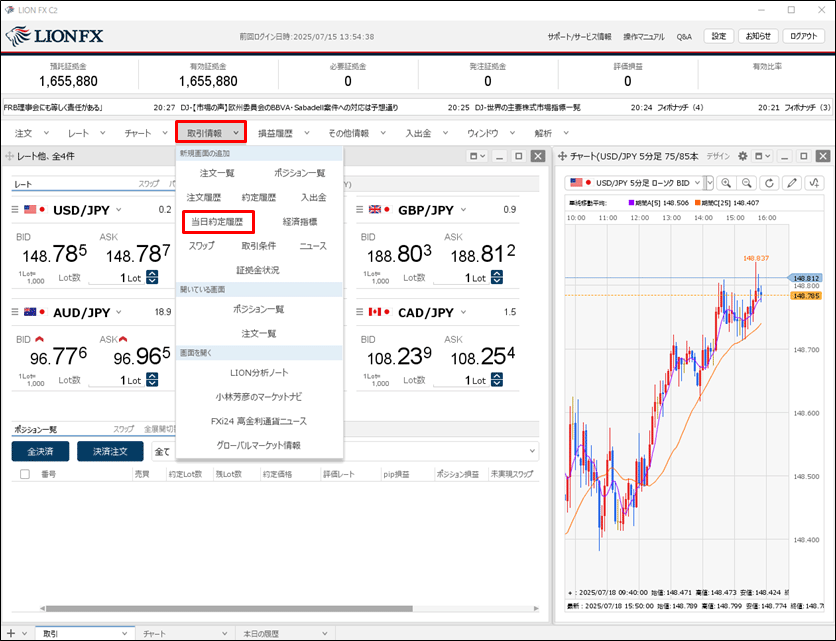Click the USD/JPY panel hamburger menu icon
The width and height of the screenshot is (836, 641).
[x=15, y=209]
